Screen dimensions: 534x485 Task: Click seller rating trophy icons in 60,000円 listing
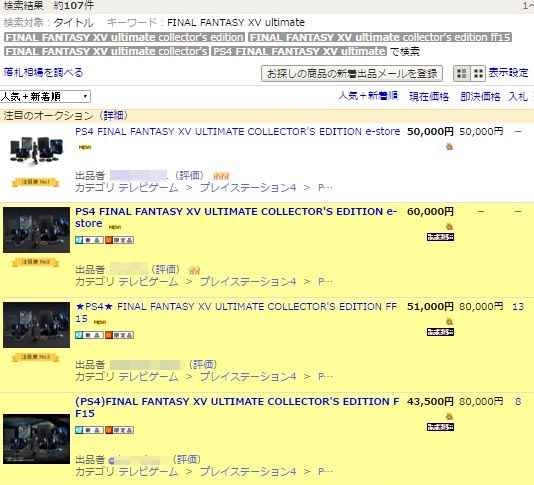194,270
